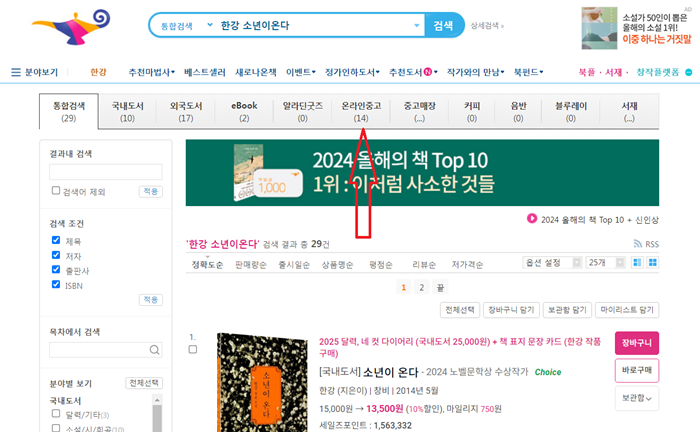Sort results by 출시일순
700x432 pixels.
[x=294, y=265]
